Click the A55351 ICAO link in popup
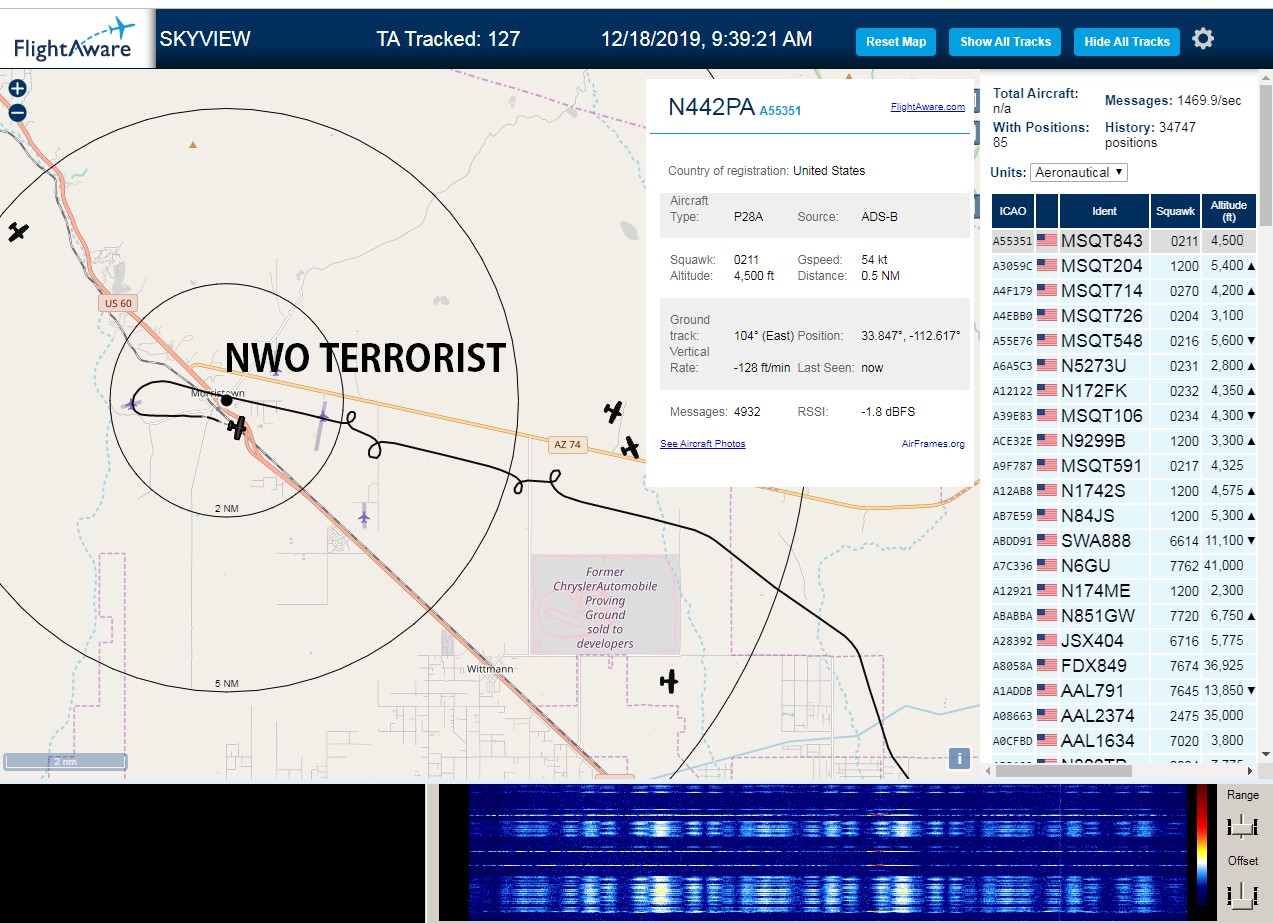 coord(780,111)
